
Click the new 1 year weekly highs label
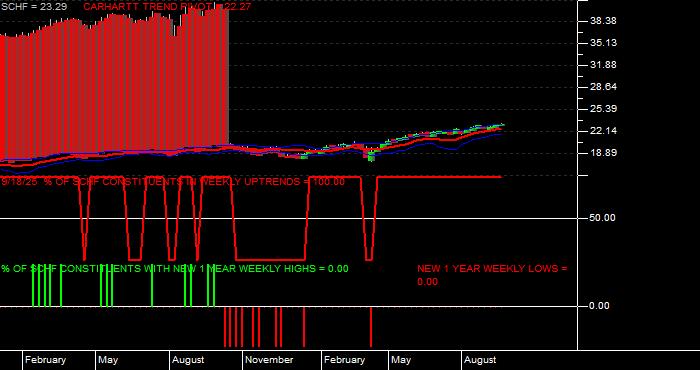coord(175,269)
